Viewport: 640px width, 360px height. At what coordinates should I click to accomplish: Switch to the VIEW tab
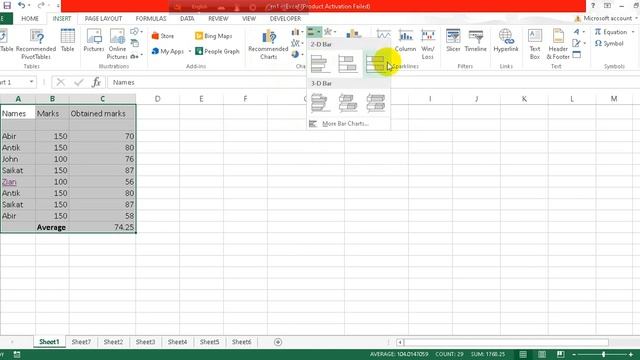coord(249,19)
